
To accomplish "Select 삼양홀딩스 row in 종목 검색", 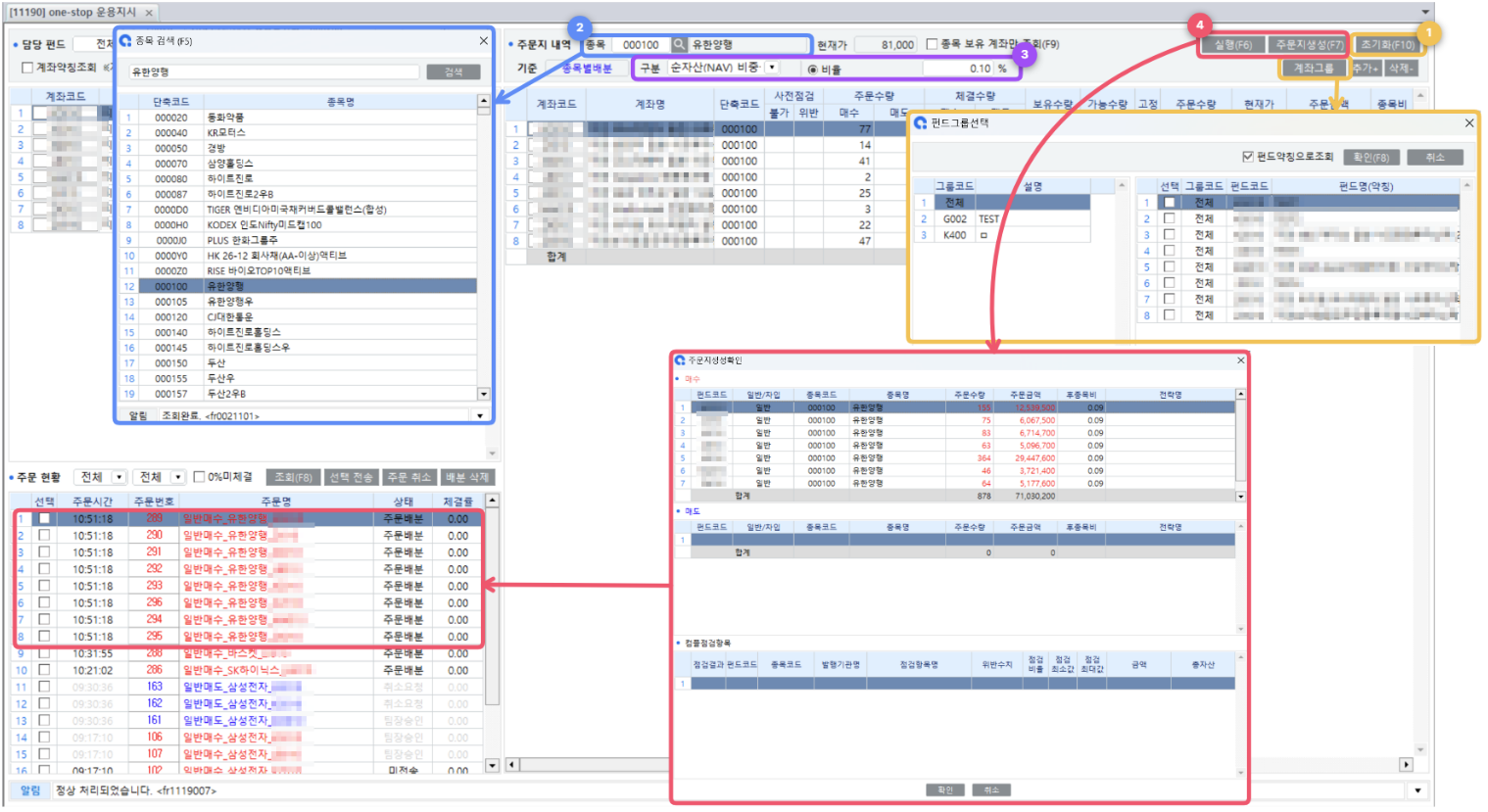I will 298,164.
